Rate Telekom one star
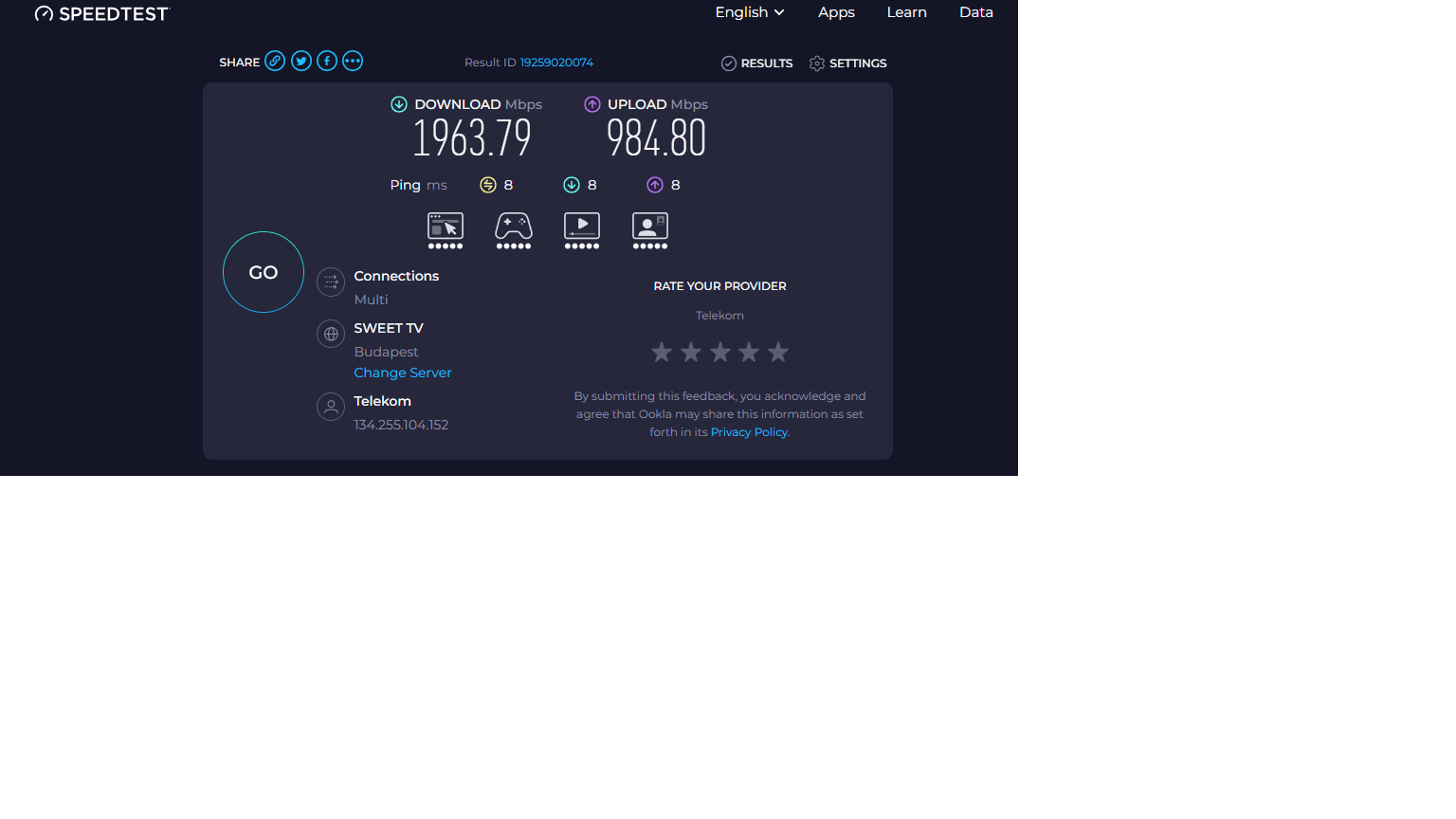The height and width of the screenshot is (819, 1456). pyautogui.click(x=662, y=353)
